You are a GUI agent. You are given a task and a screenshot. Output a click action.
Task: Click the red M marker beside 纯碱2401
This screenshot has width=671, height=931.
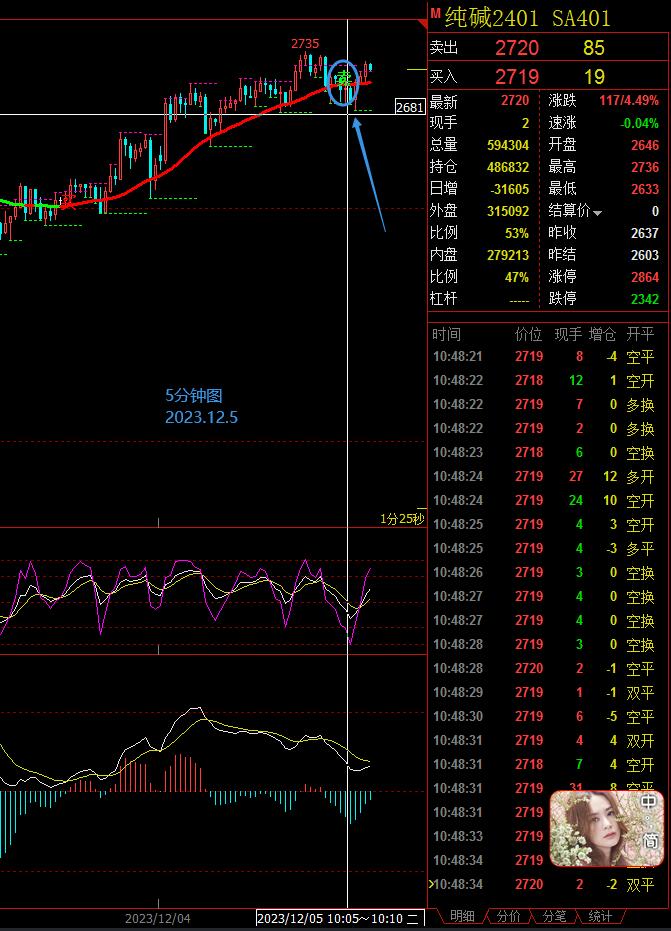[435, 13]
